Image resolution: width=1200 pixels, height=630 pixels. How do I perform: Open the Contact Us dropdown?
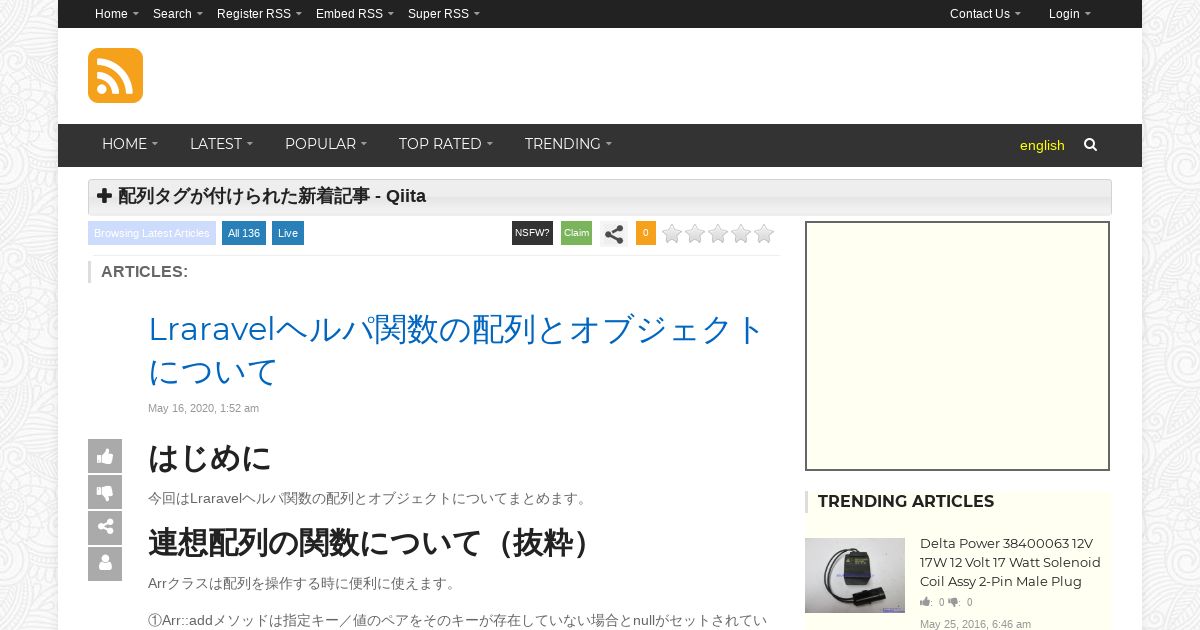pos(985,14)
